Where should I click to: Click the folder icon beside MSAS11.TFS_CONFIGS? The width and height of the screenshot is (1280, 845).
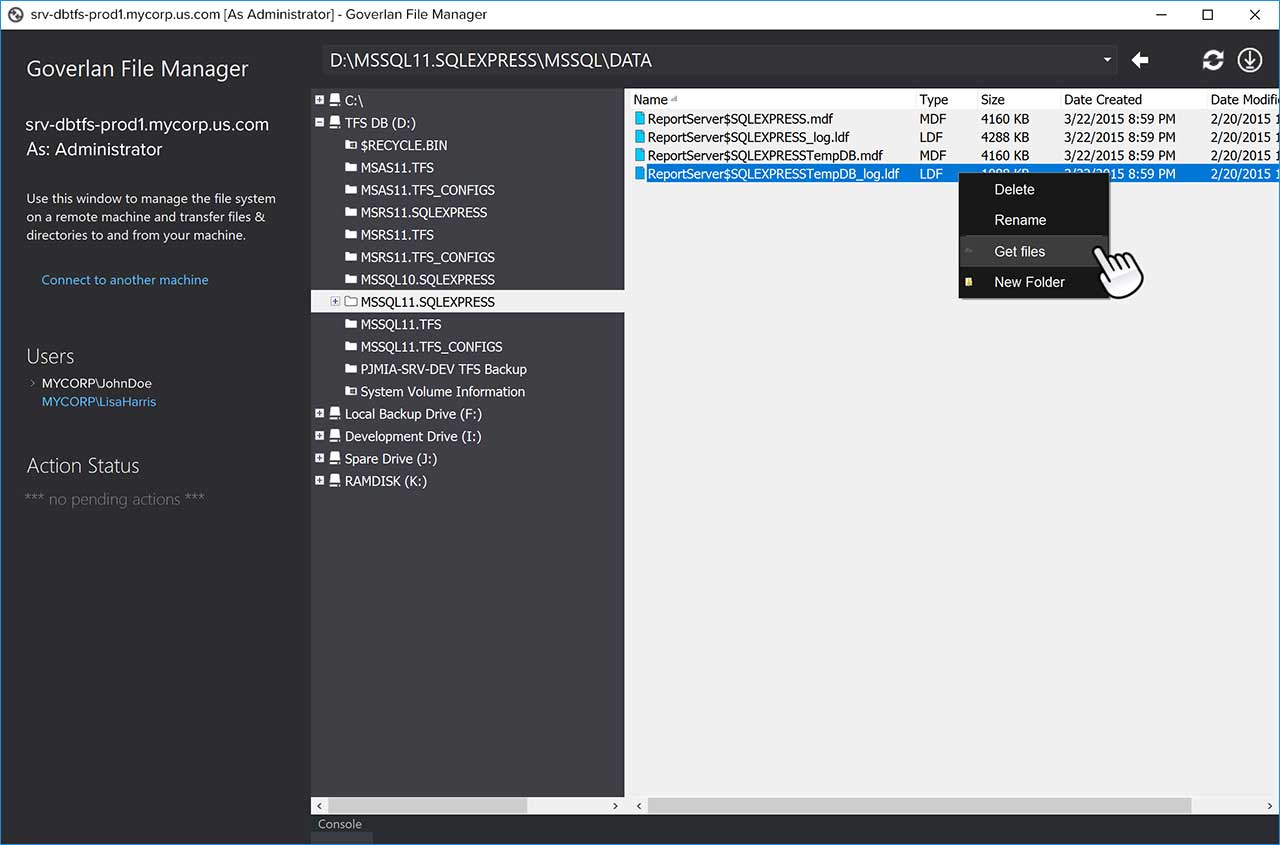pyautogui.click(x=351, y=190)
